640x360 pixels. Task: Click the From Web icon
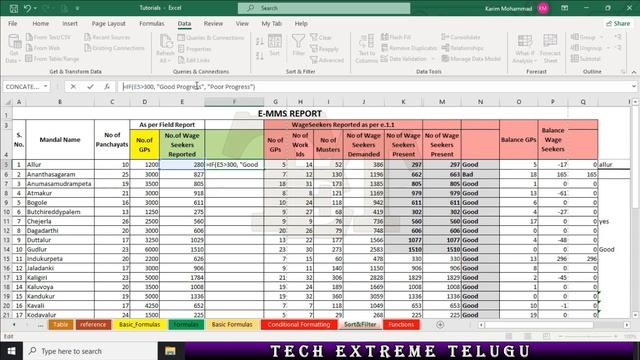click(29, 48)
